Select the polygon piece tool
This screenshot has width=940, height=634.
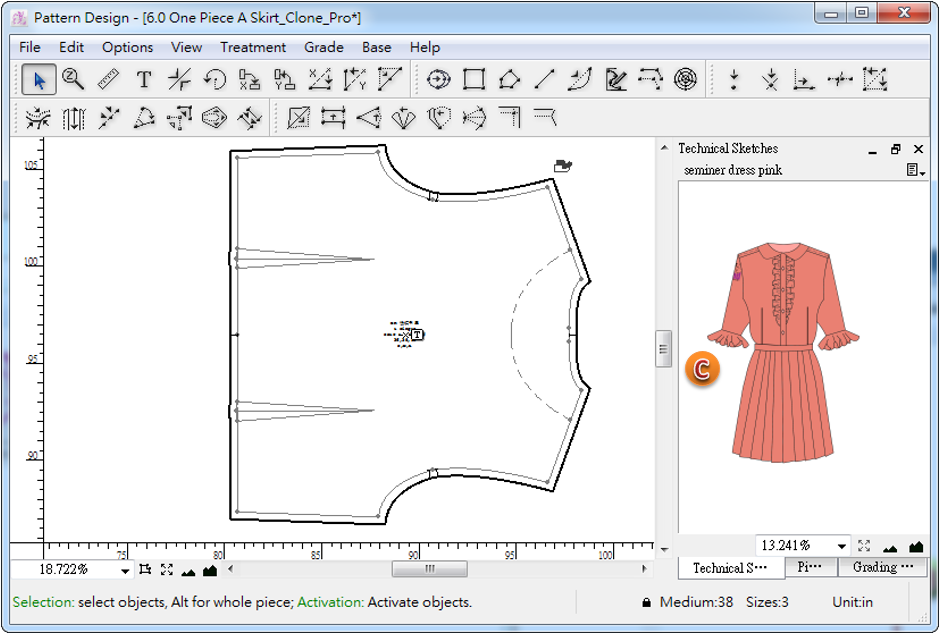[x=509, y=79]
